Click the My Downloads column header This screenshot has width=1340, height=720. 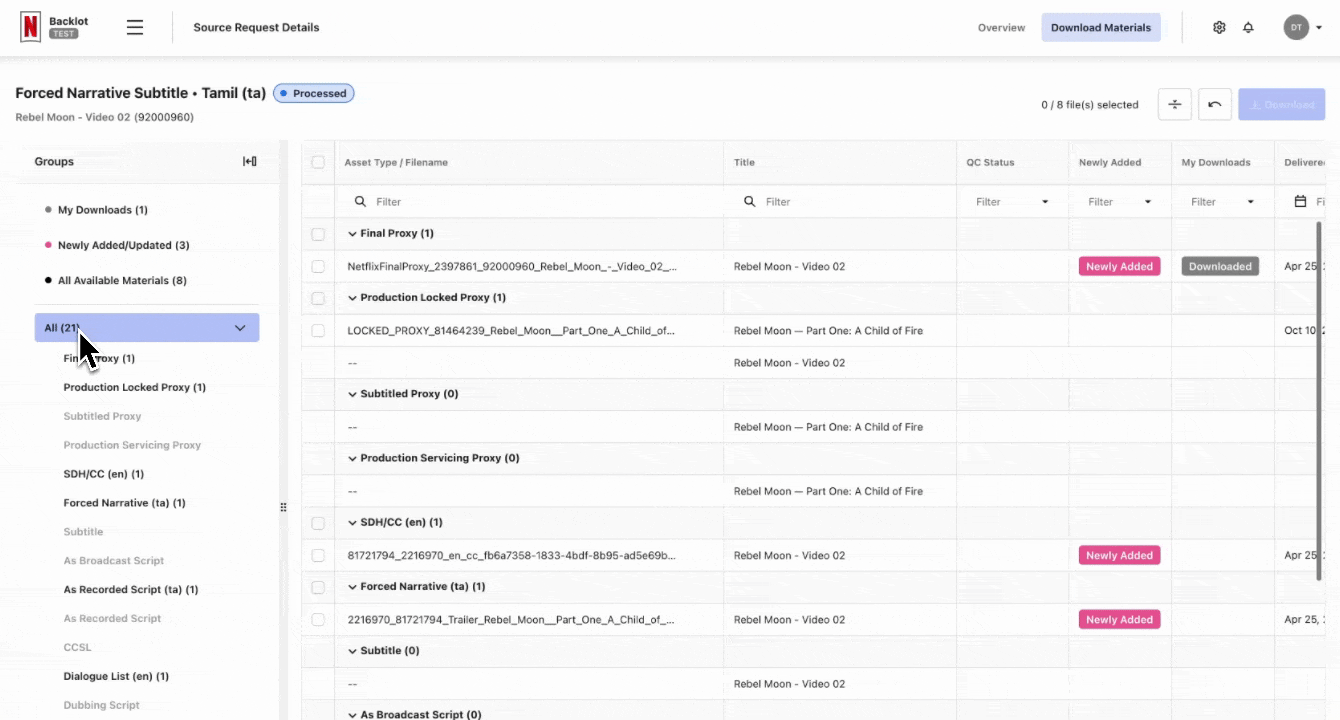[x=1216, y=162]
